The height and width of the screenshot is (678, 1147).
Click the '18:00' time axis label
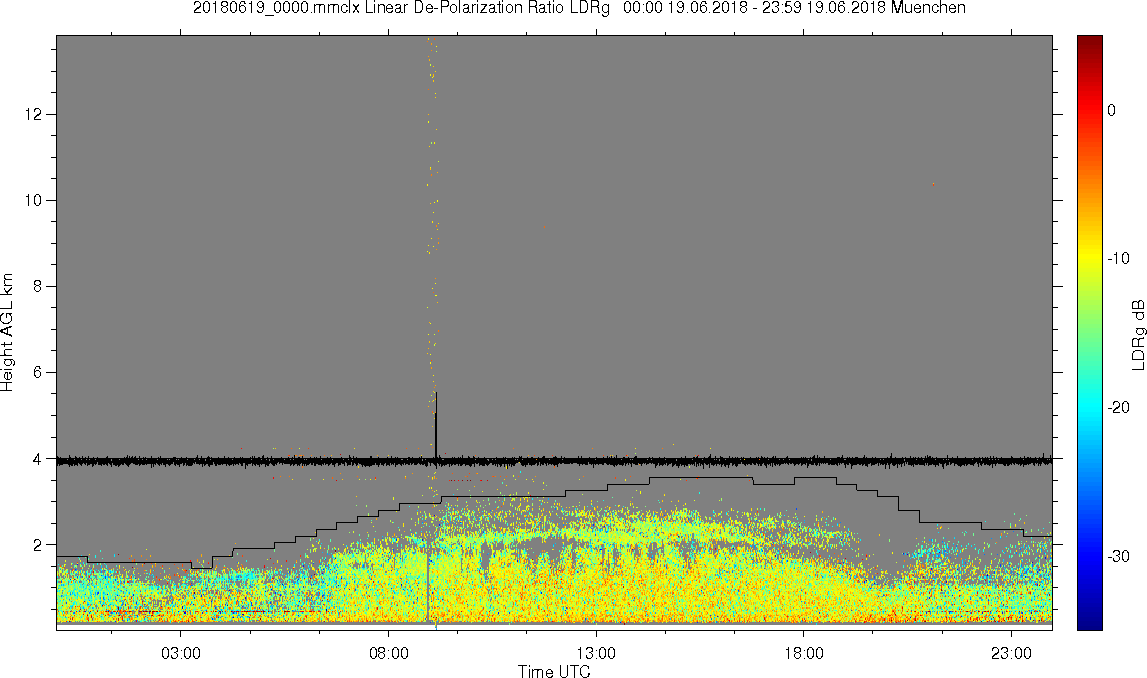804,653
